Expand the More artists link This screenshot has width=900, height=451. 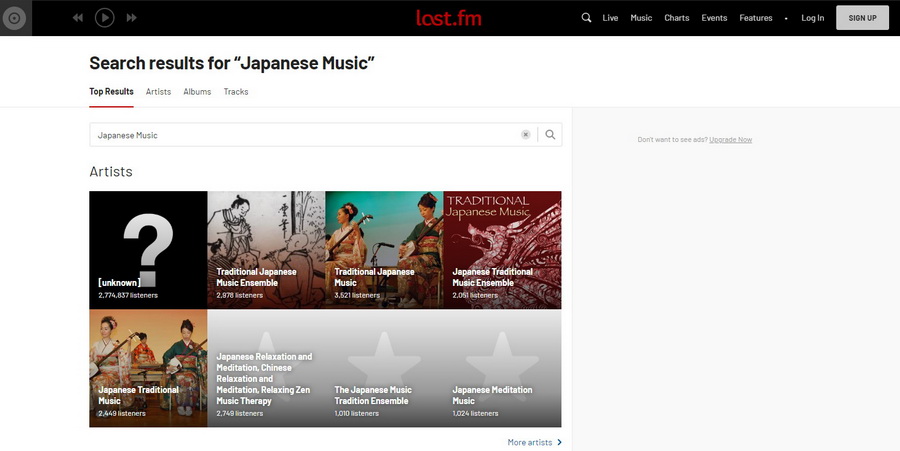coord(534,442)
